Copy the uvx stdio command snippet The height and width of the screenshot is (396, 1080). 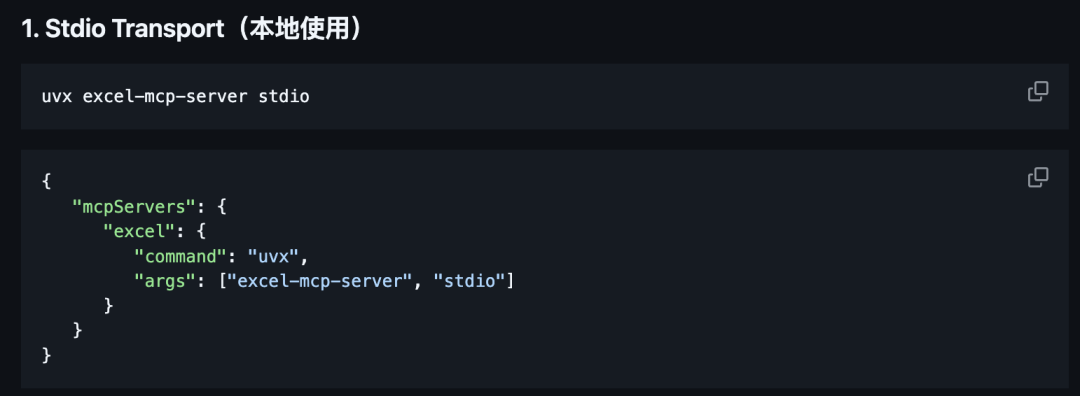[1038, 92]
